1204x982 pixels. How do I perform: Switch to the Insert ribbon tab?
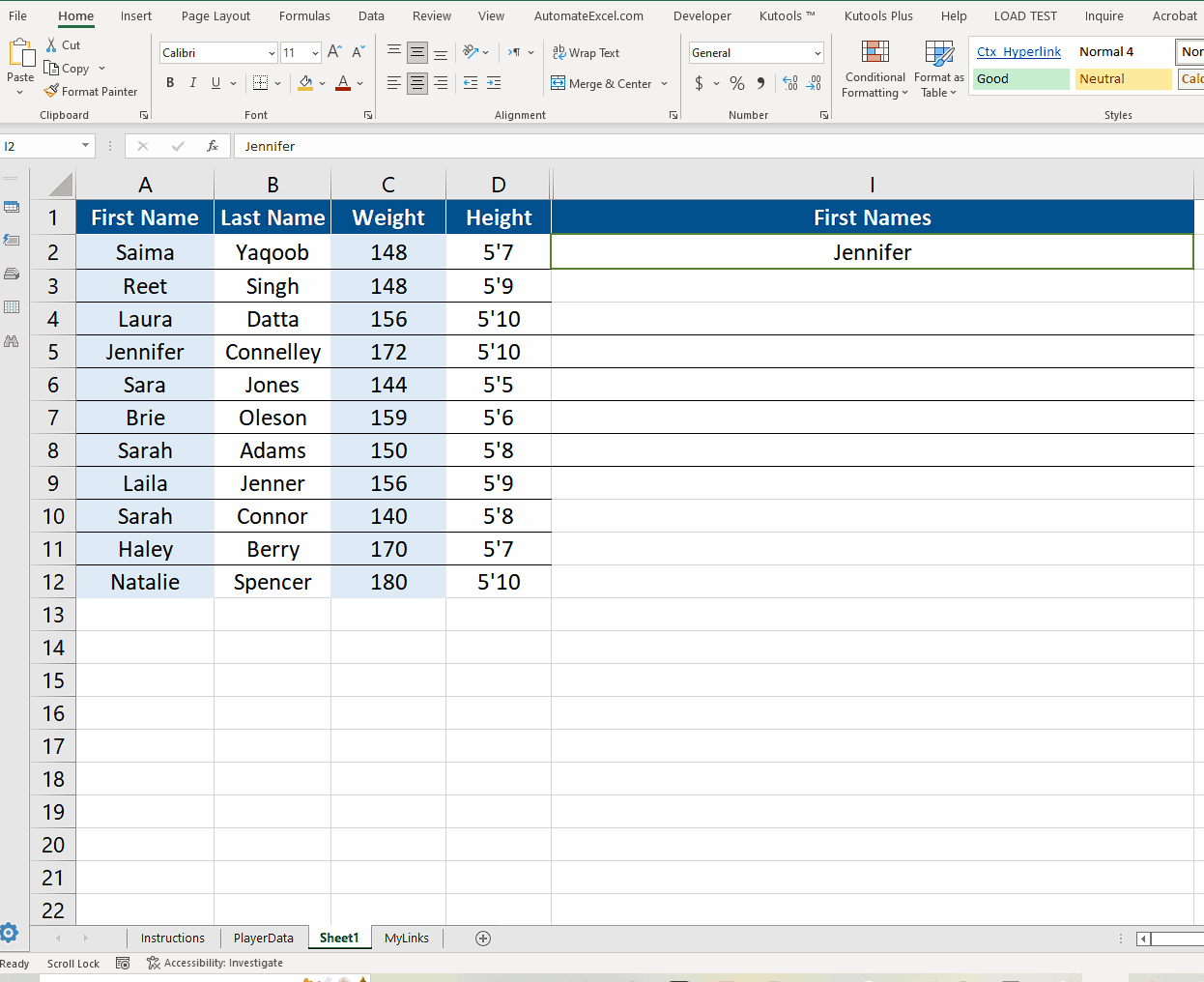click(135, 15)
